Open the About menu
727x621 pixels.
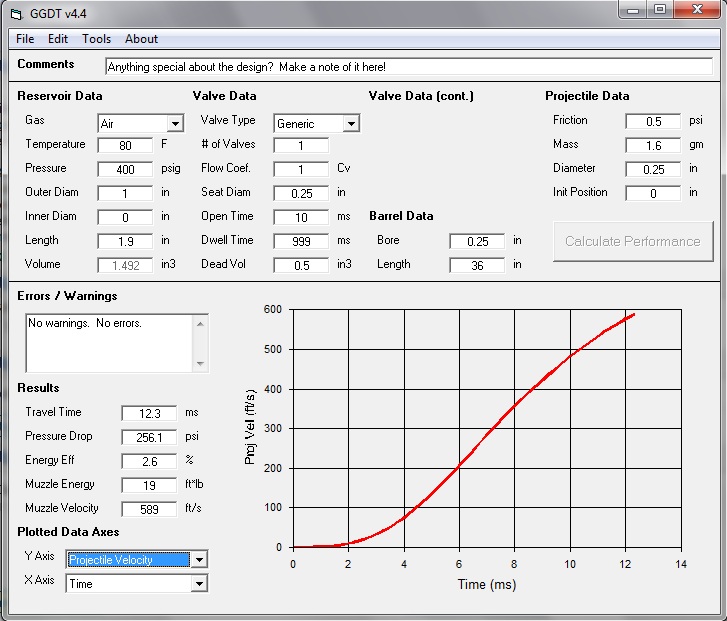[141, 39]
